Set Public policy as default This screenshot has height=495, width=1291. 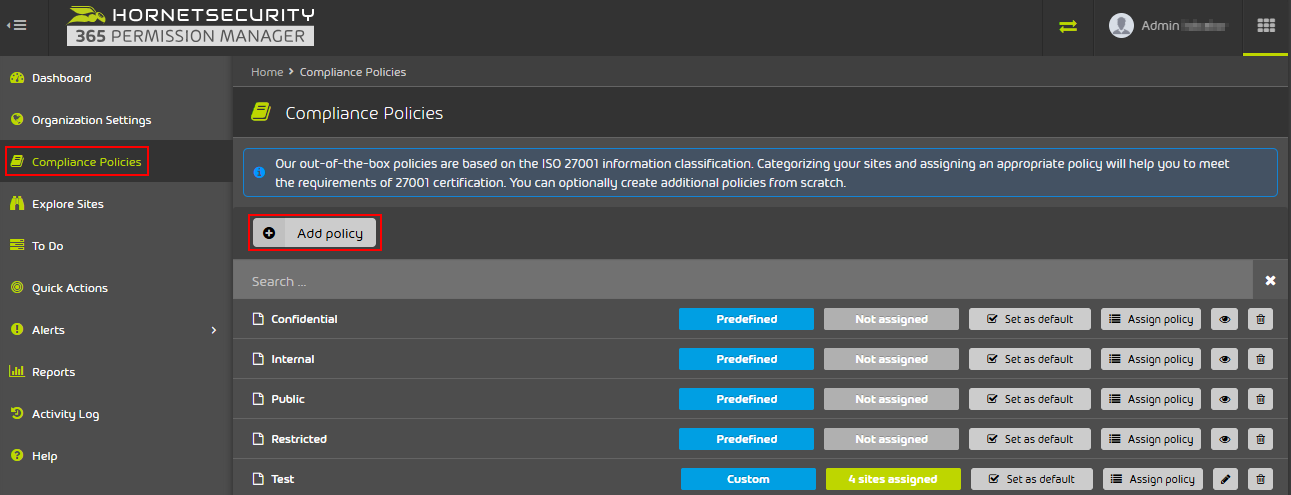tap(1030, 399)
